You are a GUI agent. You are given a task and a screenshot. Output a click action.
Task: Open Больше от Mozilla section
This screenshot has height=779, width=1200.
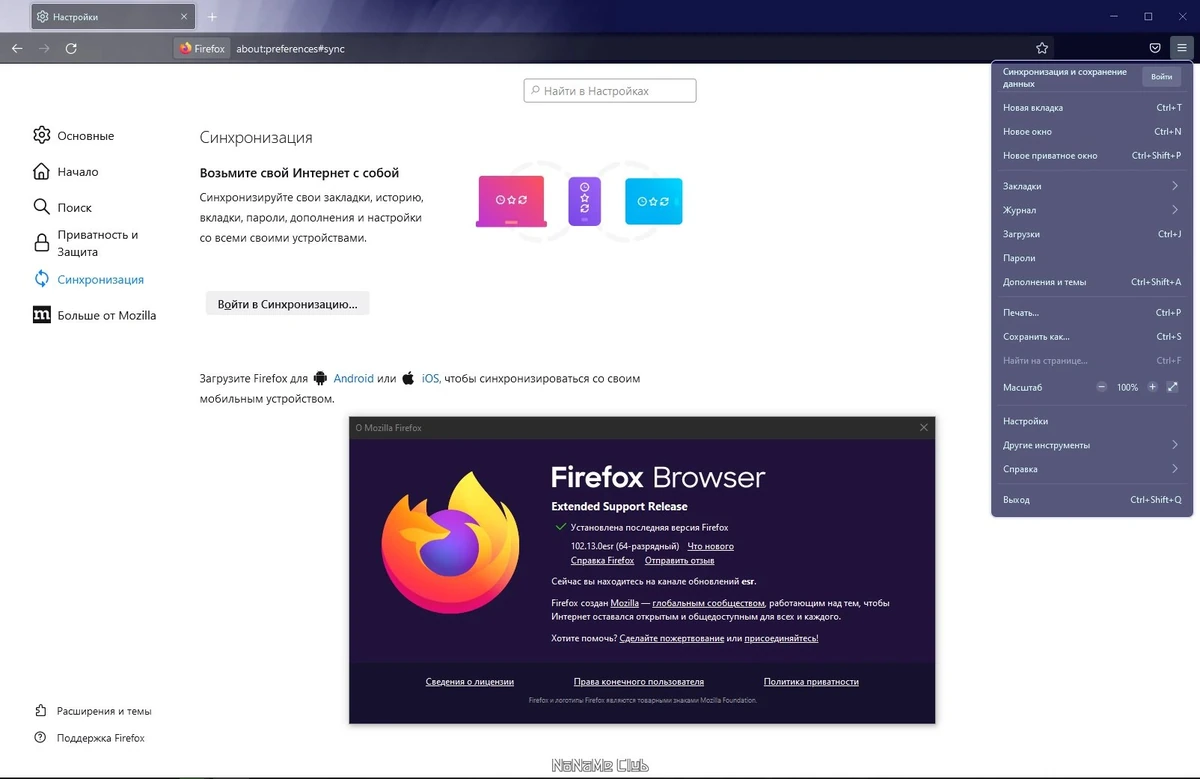94,315
